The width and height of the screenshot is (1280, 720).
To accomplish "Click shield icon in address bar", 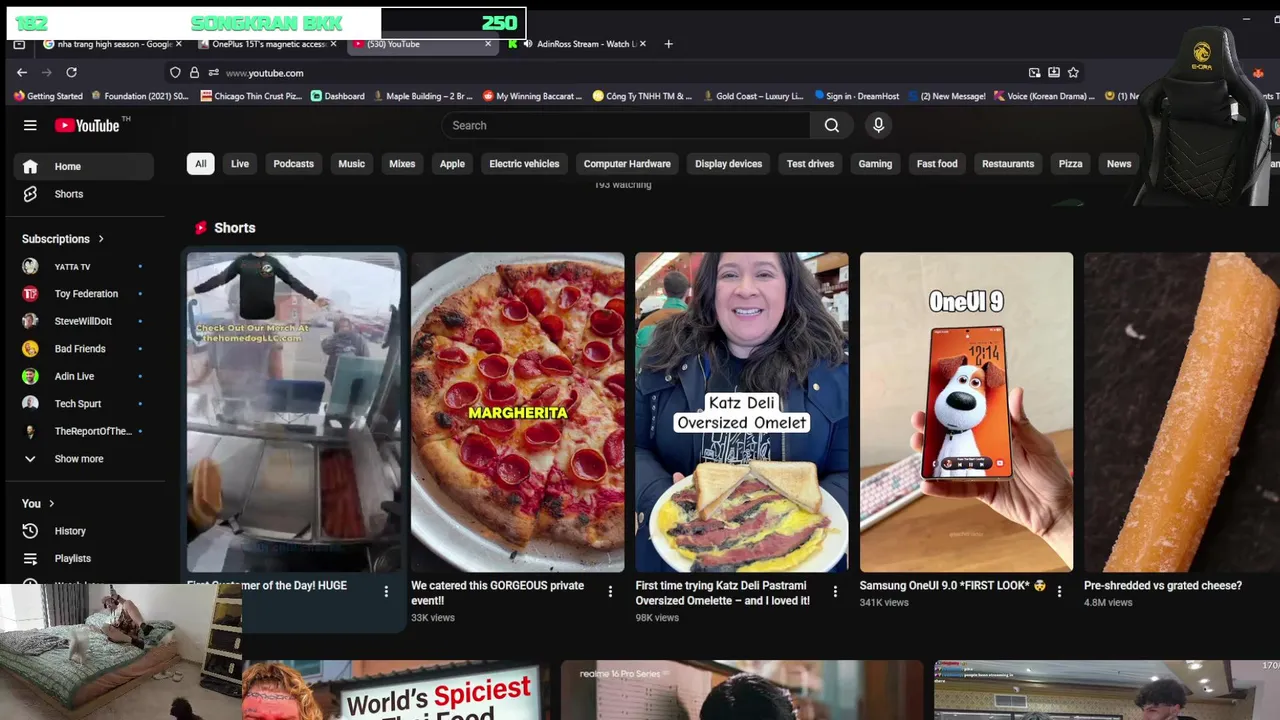I will (x=175, y=73).
